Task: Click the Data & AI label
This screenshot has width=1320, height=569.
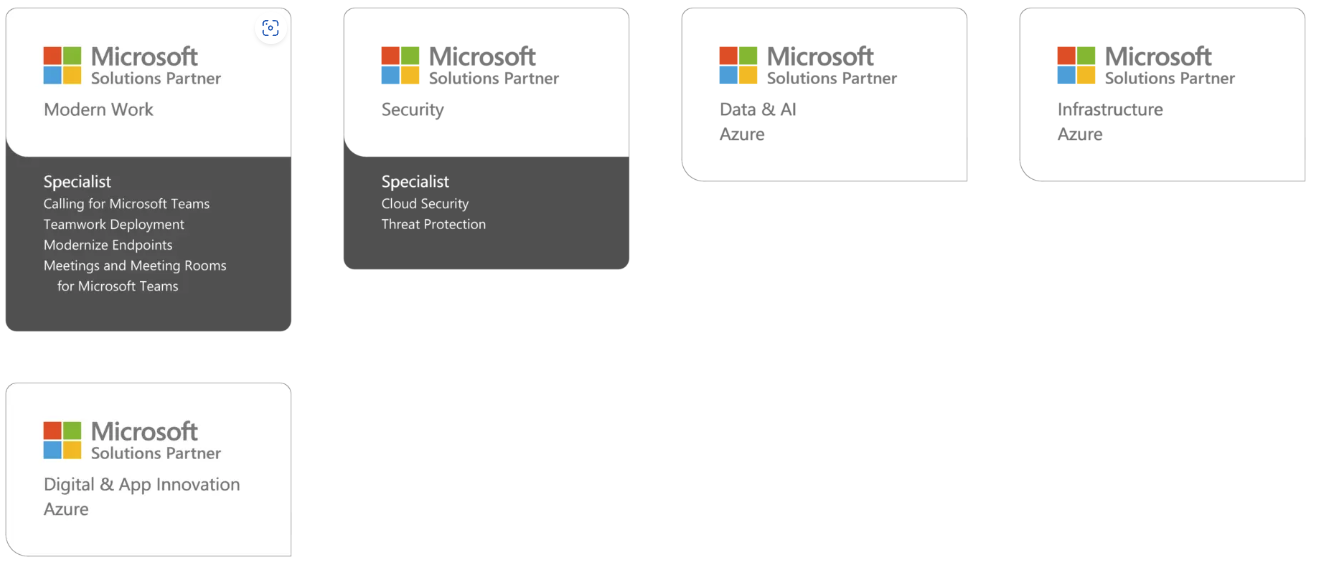Action: (758, 110)
